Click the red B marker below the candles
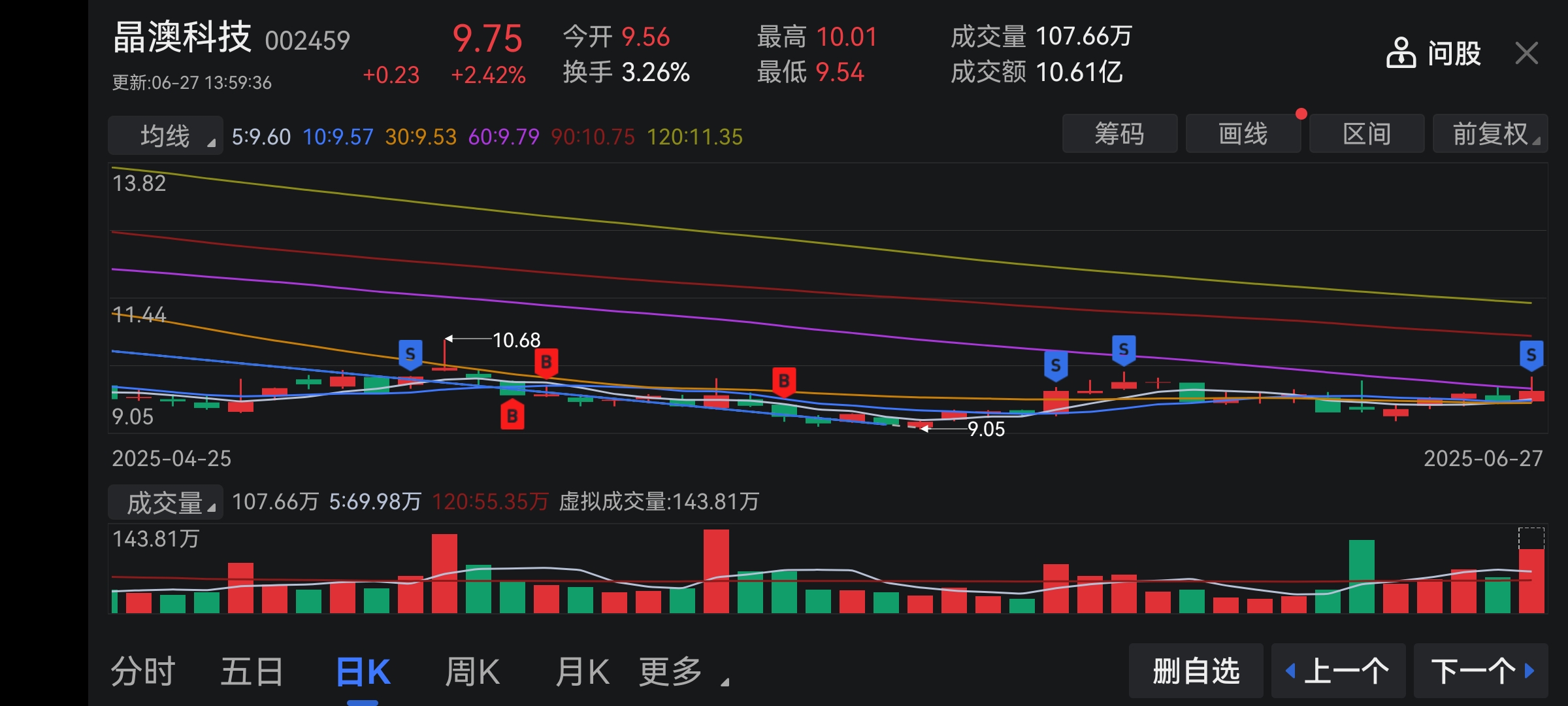Image resolution: width=1568 pixels, height=706 pixels. [x=512, y=415]
